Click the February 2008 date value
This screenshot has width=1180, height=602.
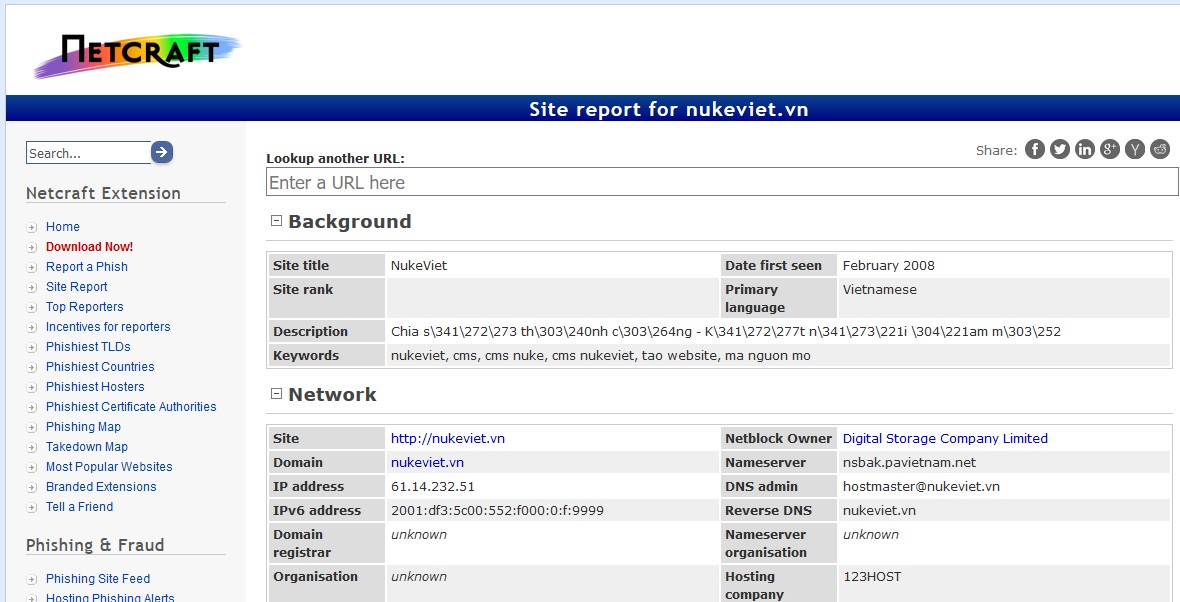(x=889, y=265)
